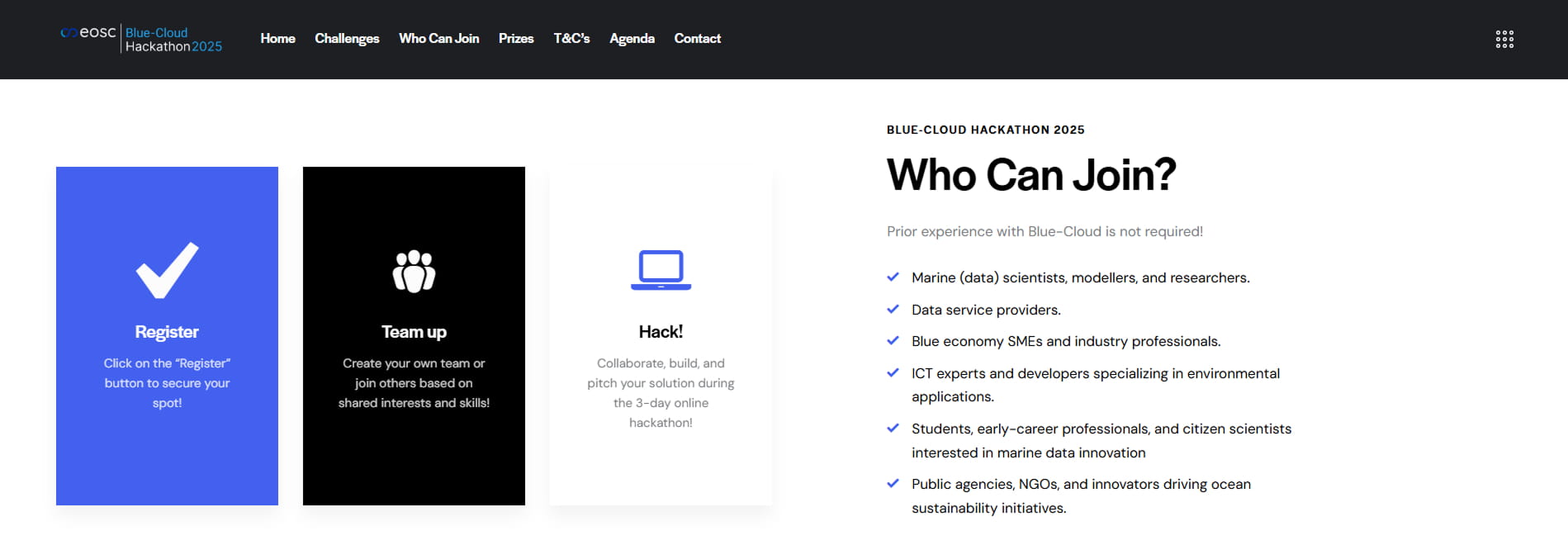Open the grid menu icon in header

tap(1504, 39)
